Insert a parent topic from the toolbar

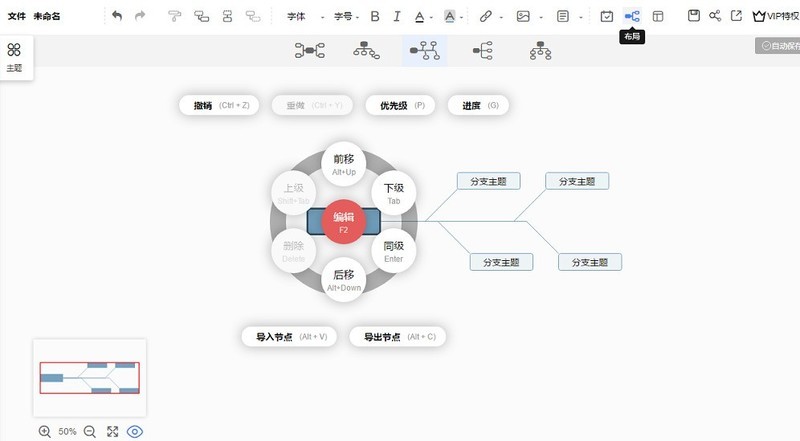pos(253,16)
